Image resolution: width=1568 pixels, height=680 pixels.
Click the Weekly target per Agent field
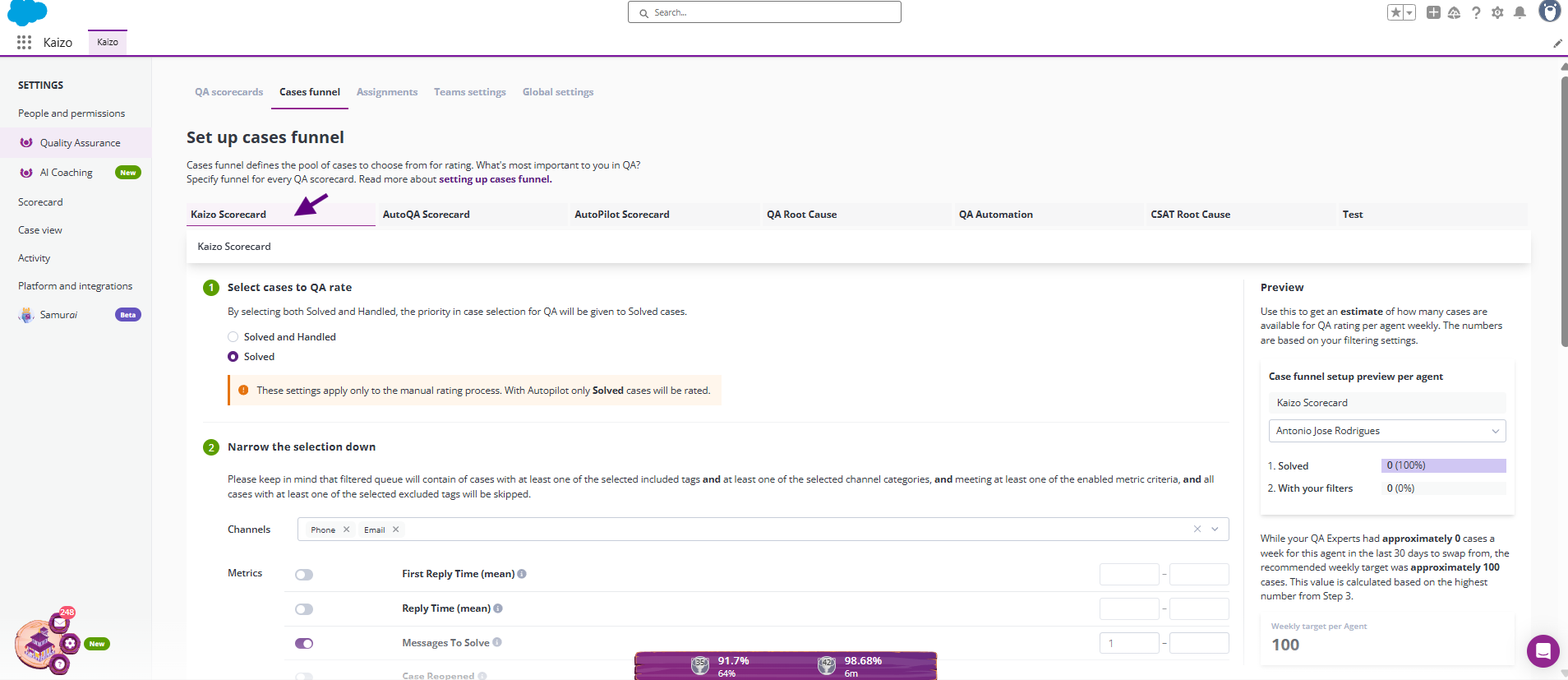click(1387, 638)
